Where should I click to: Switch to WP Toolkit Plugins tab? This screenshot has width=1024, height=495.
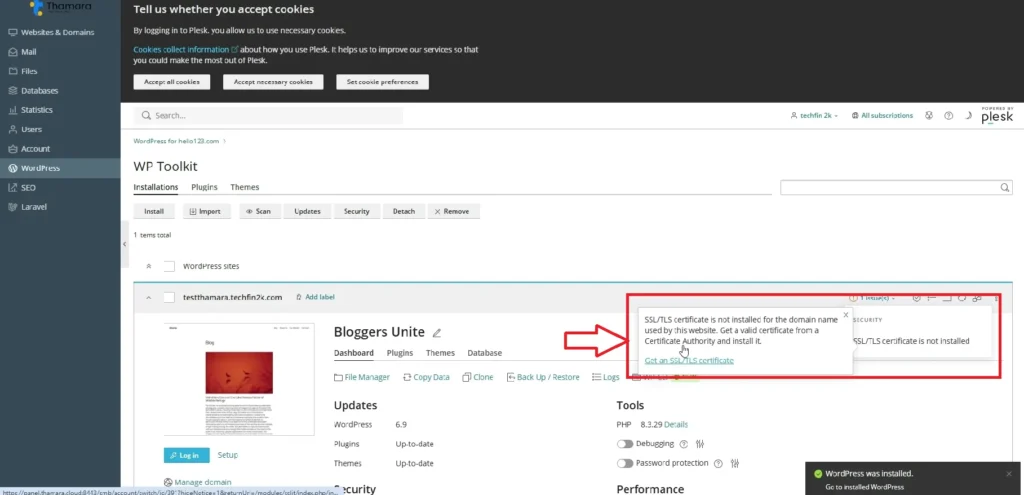click(204, 187)
